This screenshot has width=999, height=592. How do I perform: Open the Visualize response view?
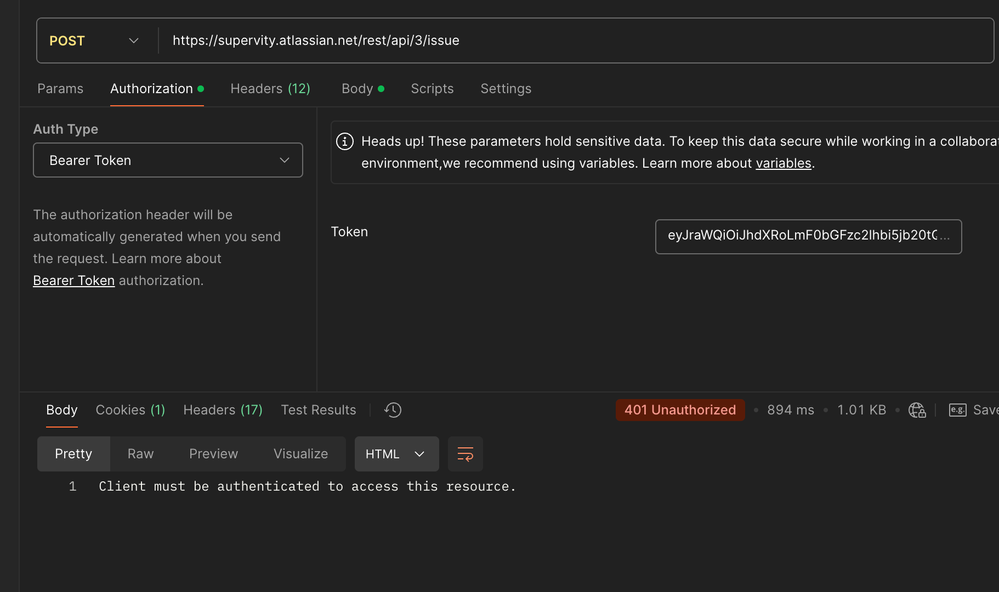pos(300,453)
